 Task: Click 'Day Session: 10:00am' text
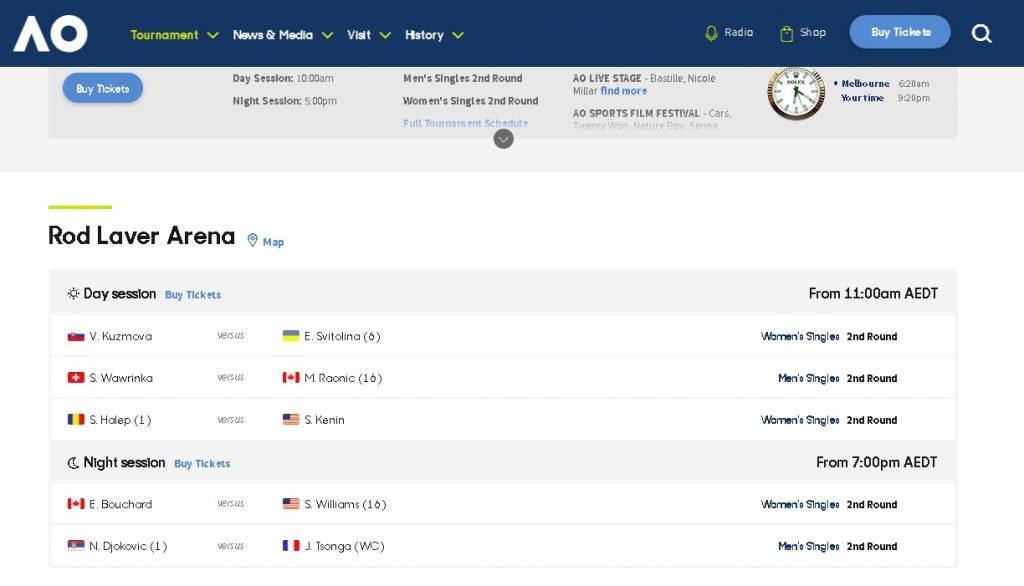click(283, 78)
